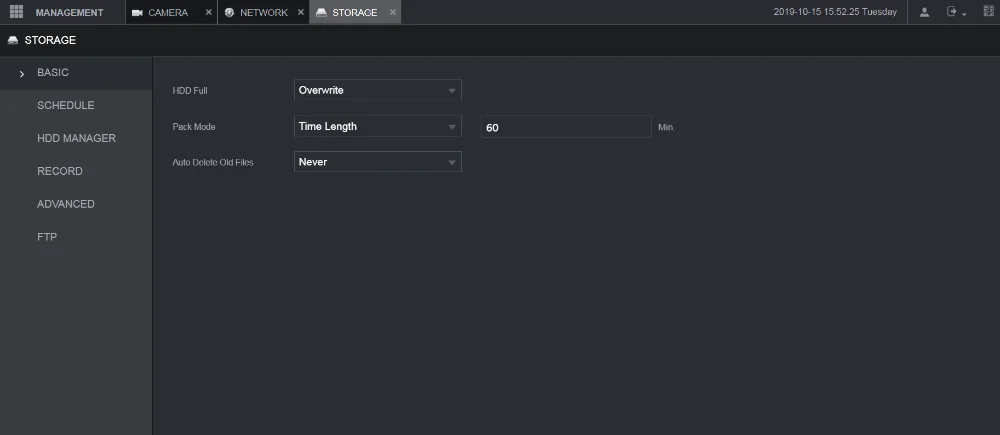Show the QR code icon
Screen dimensions: 1000x435
989,11
